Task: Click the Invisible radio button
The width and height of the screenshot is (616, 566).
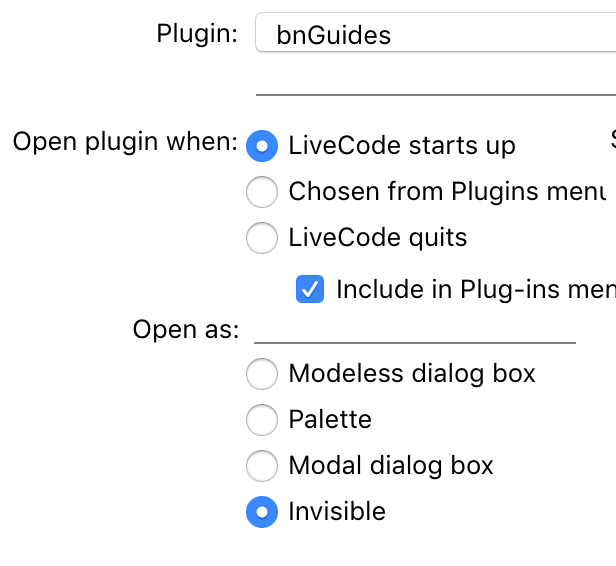Action: point(261,512)
